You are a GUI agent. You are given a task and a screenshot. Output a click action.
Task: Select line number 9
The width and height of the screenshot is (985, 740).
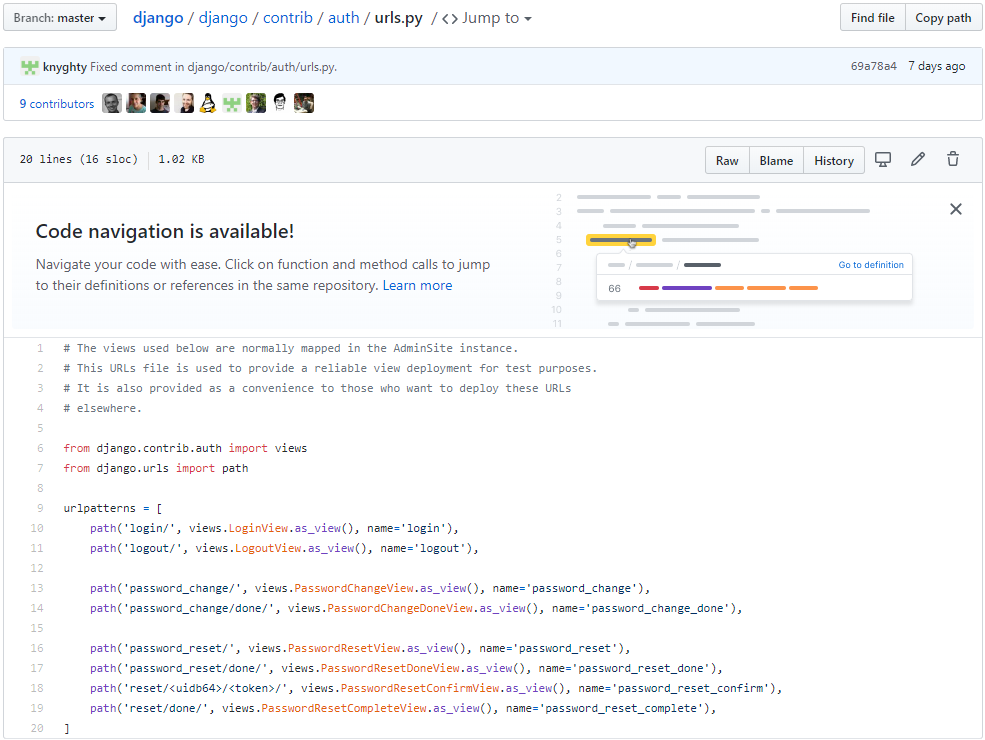tap(40, 508)
